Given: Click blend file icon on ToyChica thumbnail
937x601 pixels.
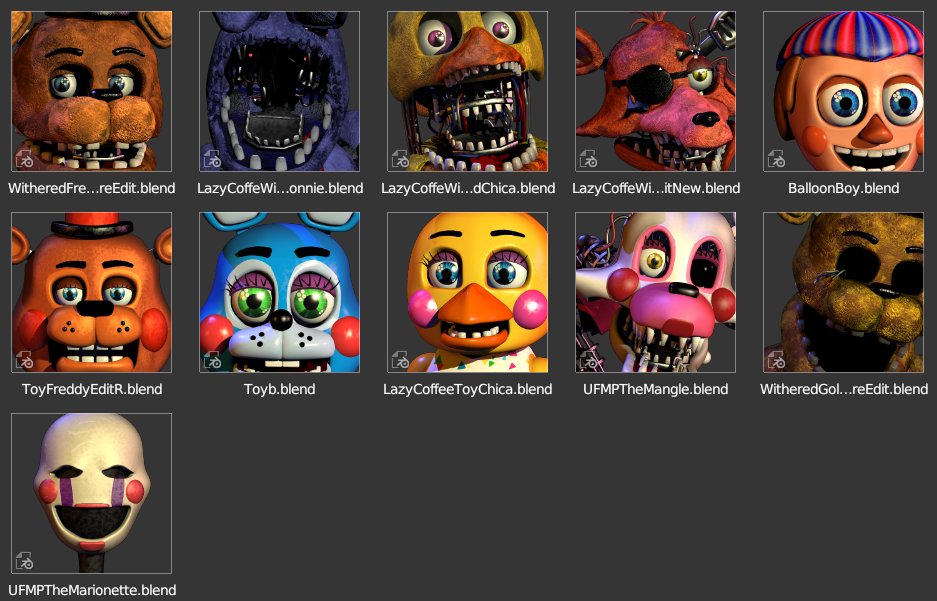Looking at the screenshot, I should (400, 360).
